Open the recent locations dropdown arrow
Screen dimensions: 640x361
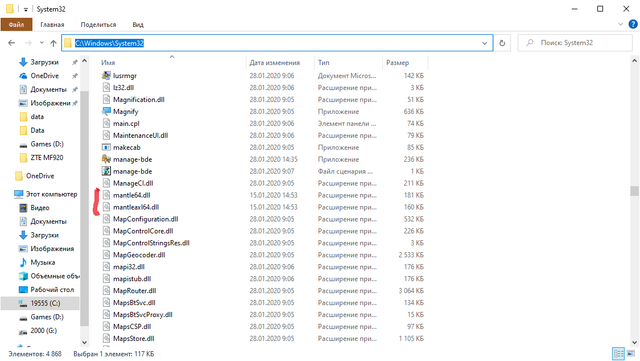(41, 43)
